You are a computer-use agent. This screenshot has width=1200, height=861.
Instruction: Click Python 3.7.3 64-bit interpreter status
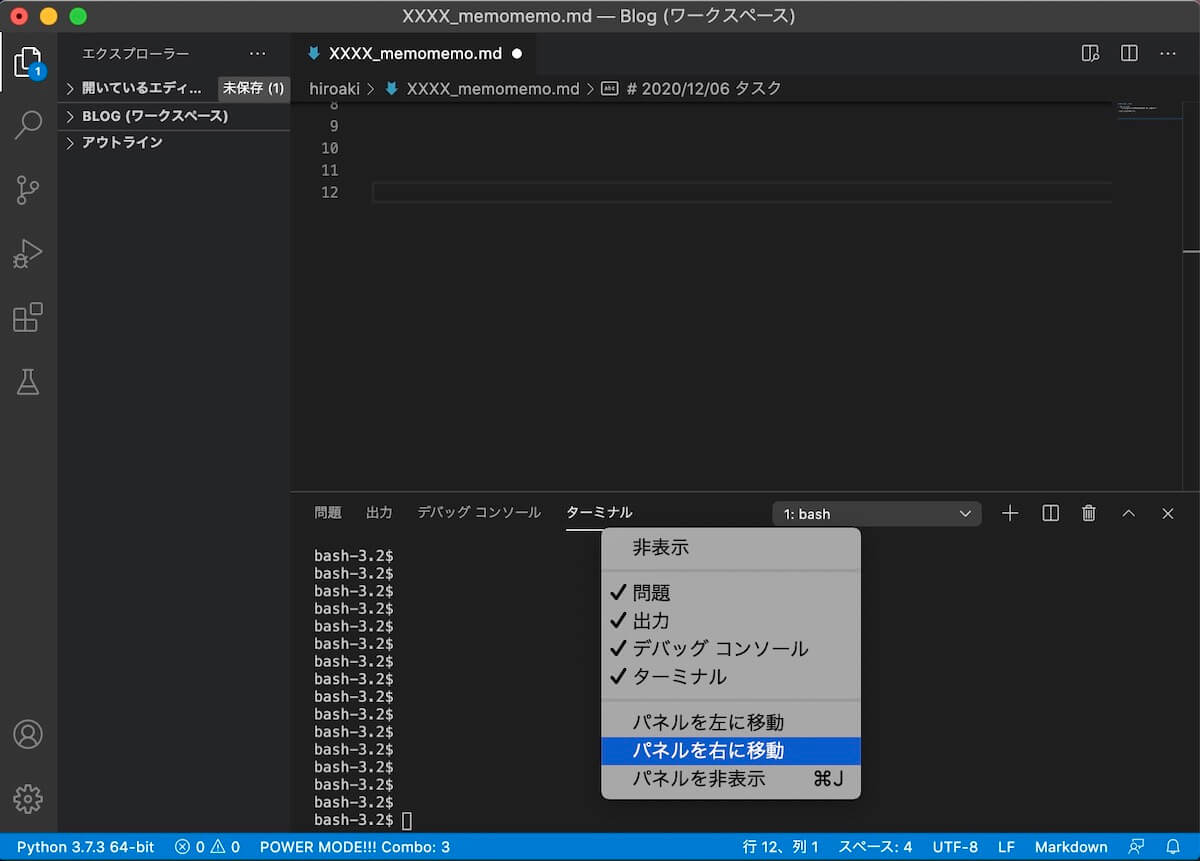[x=85, y=847]
